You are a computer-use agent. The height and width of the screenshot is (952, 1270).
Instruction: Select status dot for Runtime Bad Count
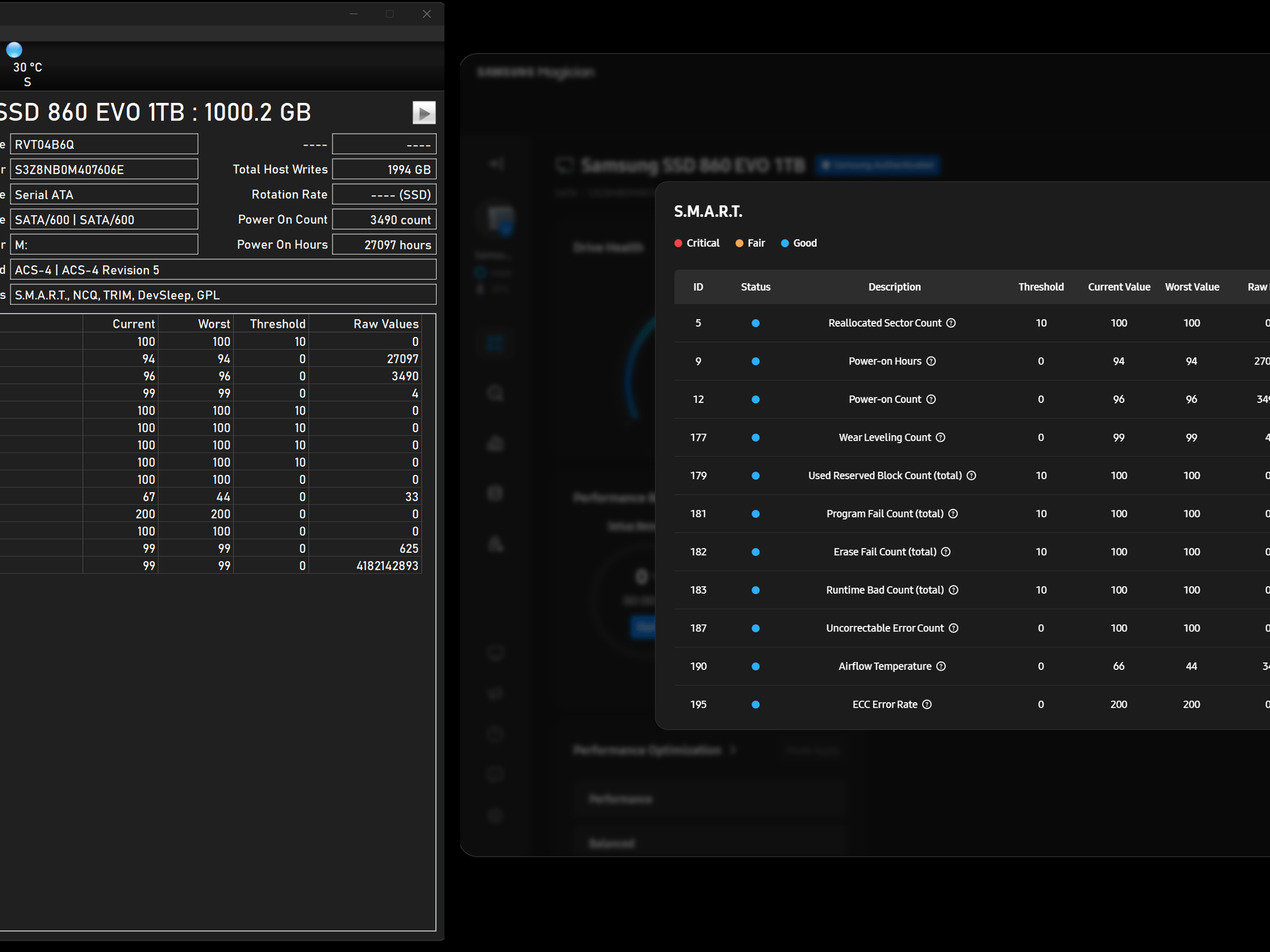[x=755, y=590]
